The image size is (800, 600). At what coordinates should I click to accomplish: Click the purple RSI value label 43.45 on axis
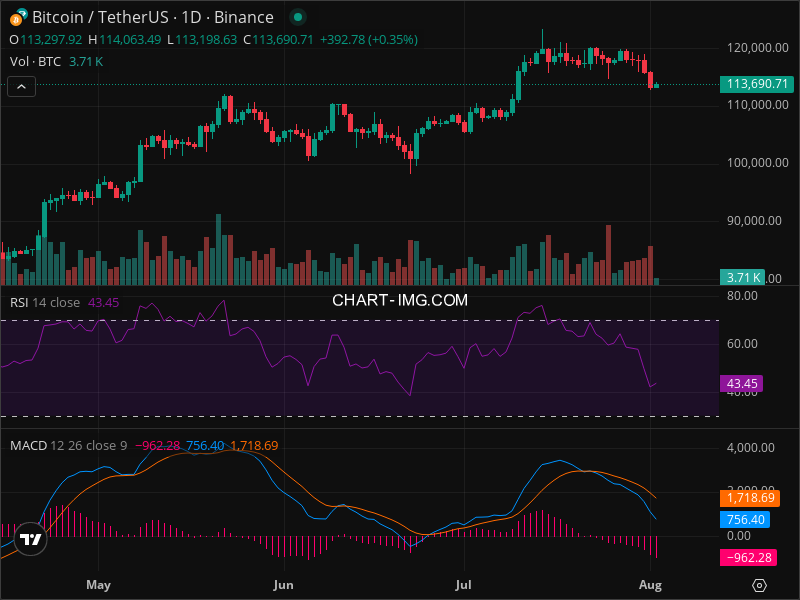(741, 384)
